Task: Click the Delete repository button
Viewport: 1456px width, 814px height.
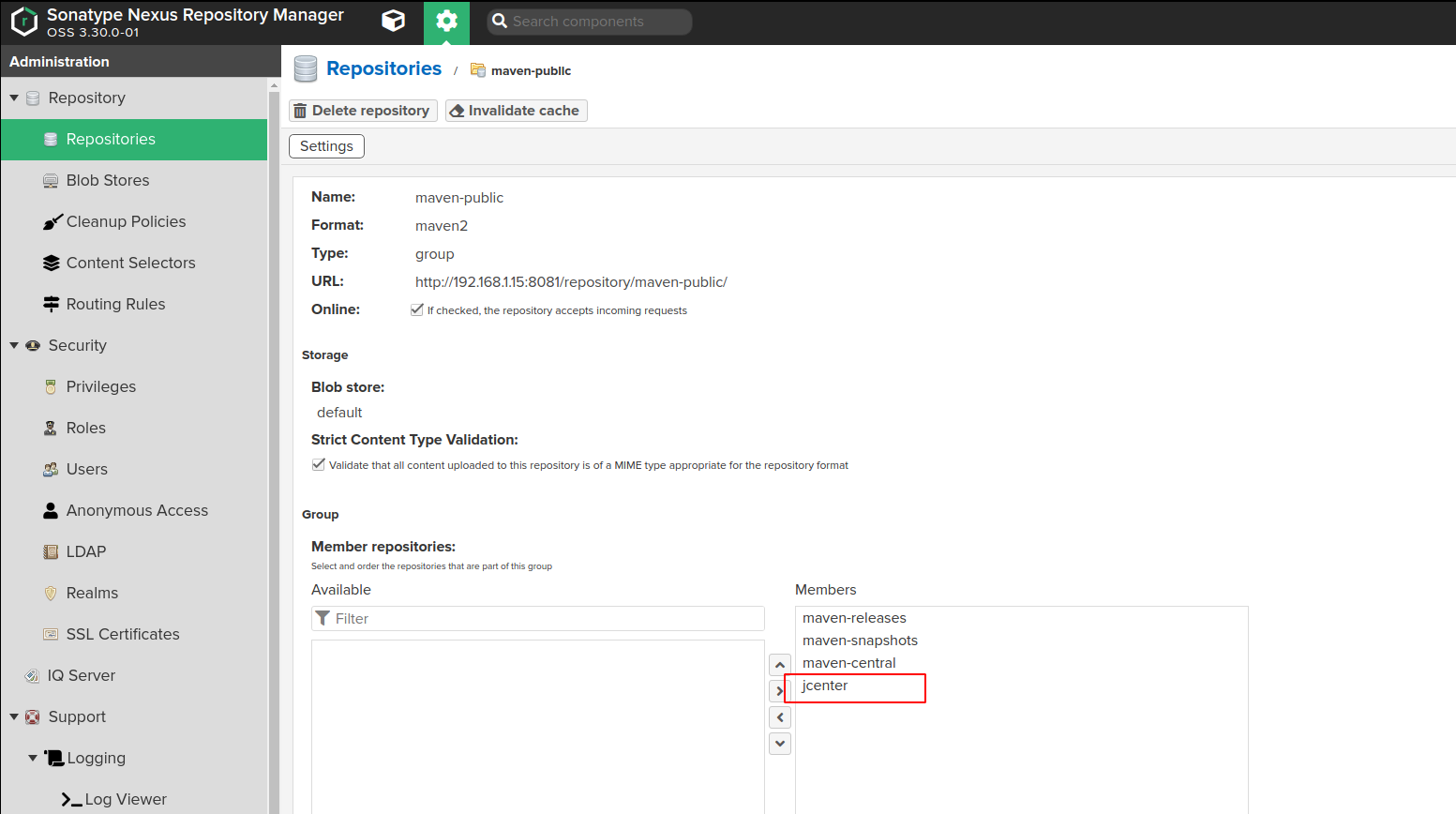Action: click(363, 111)
